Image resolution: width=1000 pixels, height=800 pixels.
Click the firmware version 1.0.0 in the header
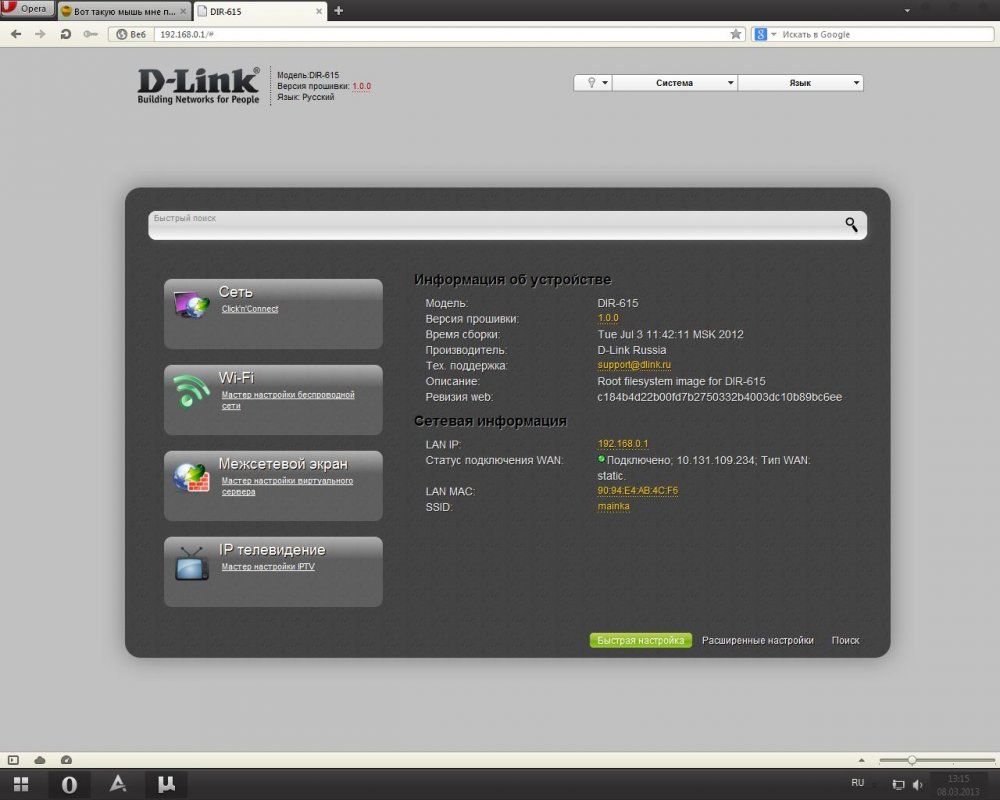click(x=362, y=86)
